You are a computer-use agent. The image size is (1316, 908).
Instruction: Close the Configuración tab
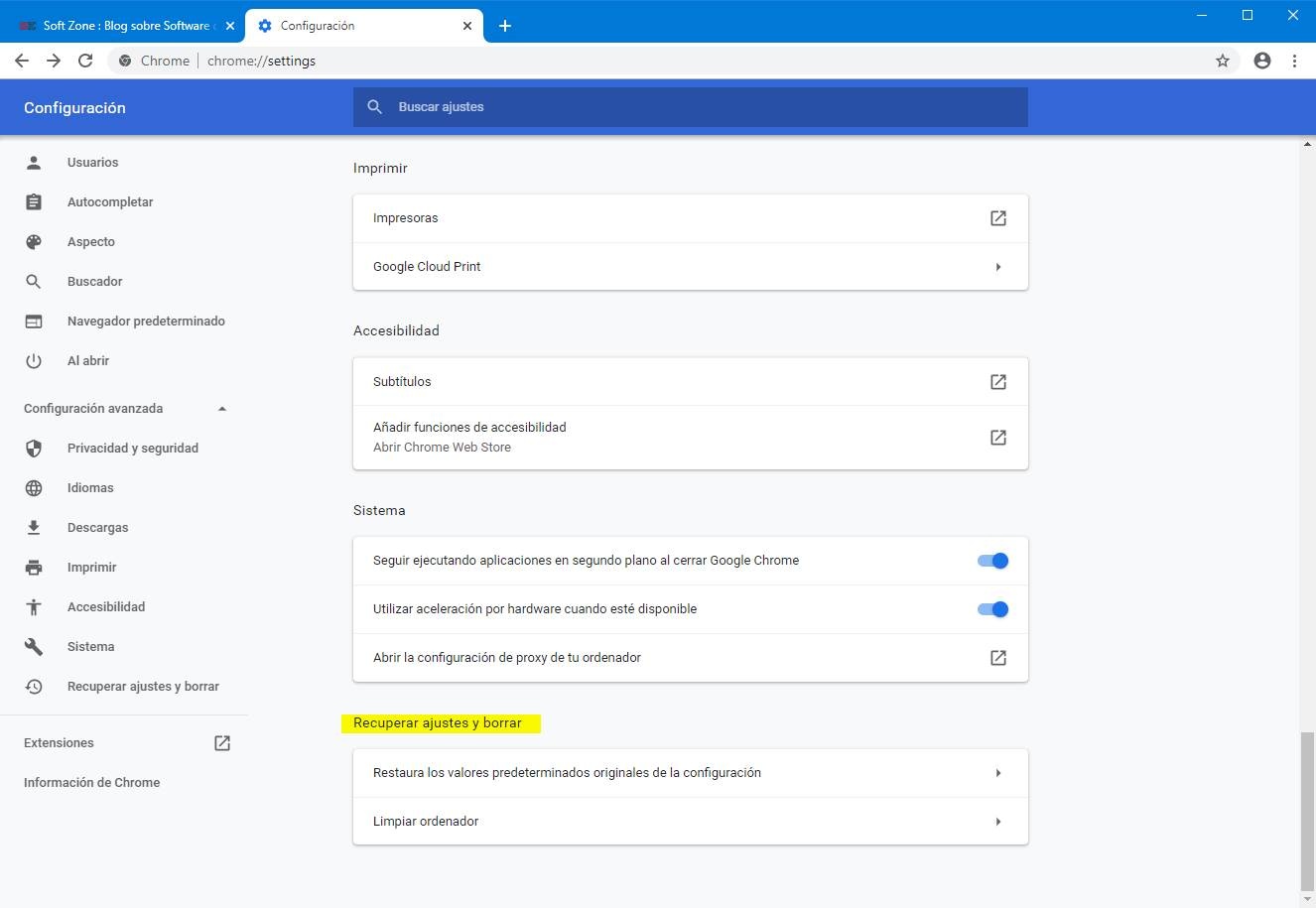click(x=467, y=26)
